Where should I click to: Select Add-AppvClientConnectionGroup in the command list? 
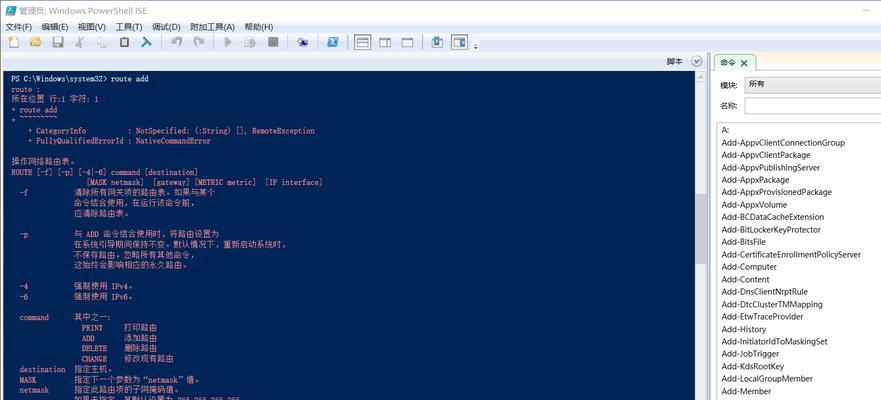coord(783,143)
